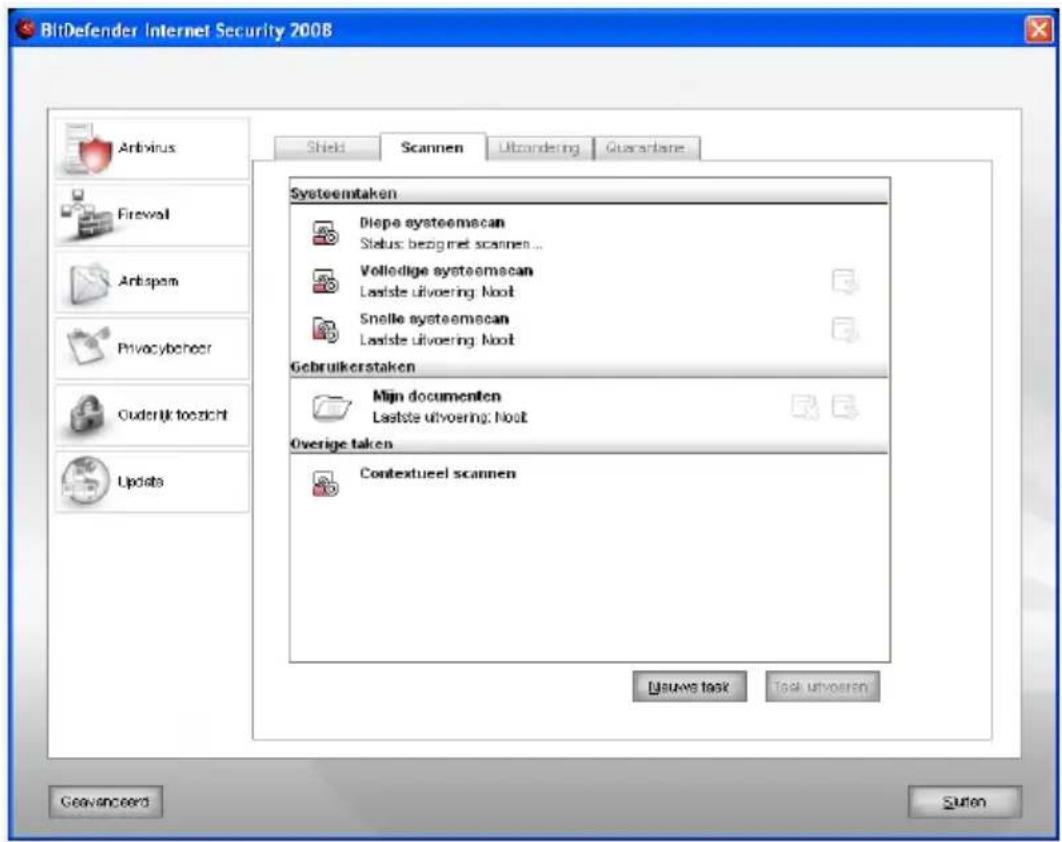Open the Update globe icon

(x=85, y=481)
